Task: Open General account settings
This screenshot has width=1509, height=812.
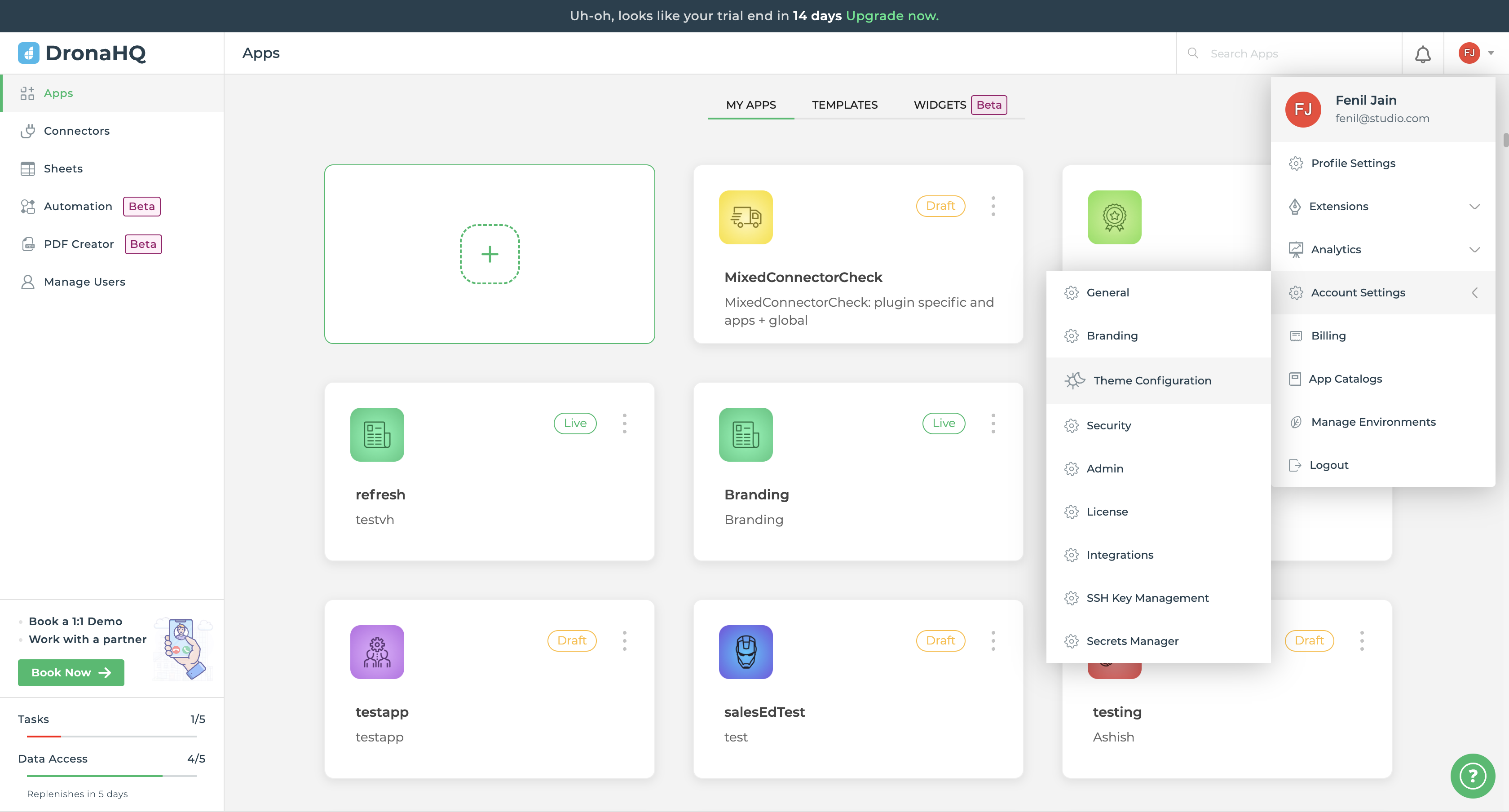Action: (x=1158, y=292)
